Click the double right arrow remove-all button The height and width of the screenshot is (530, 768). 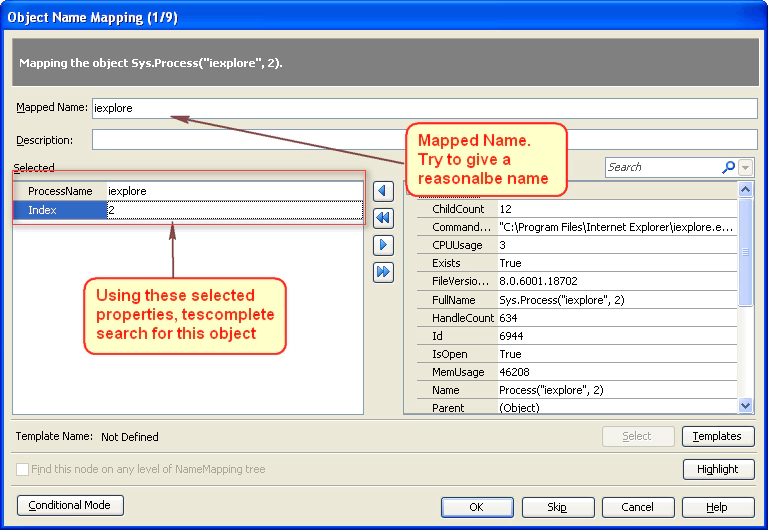pyautogui.click(x=382, y=272)
